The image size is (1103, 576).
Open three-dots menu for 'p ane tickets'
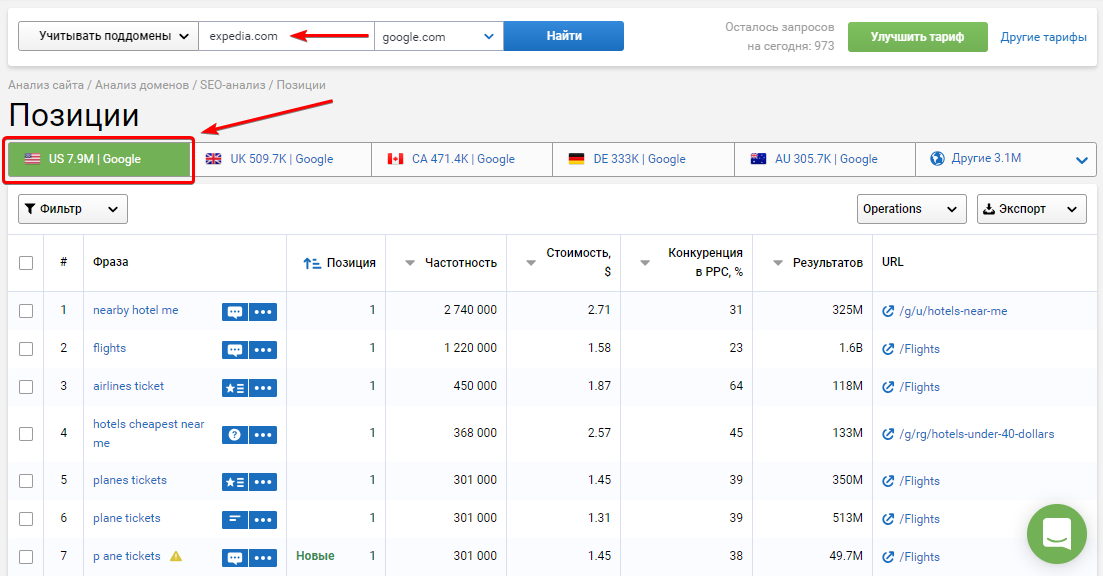pyautogui.click(x=263, y=558)
